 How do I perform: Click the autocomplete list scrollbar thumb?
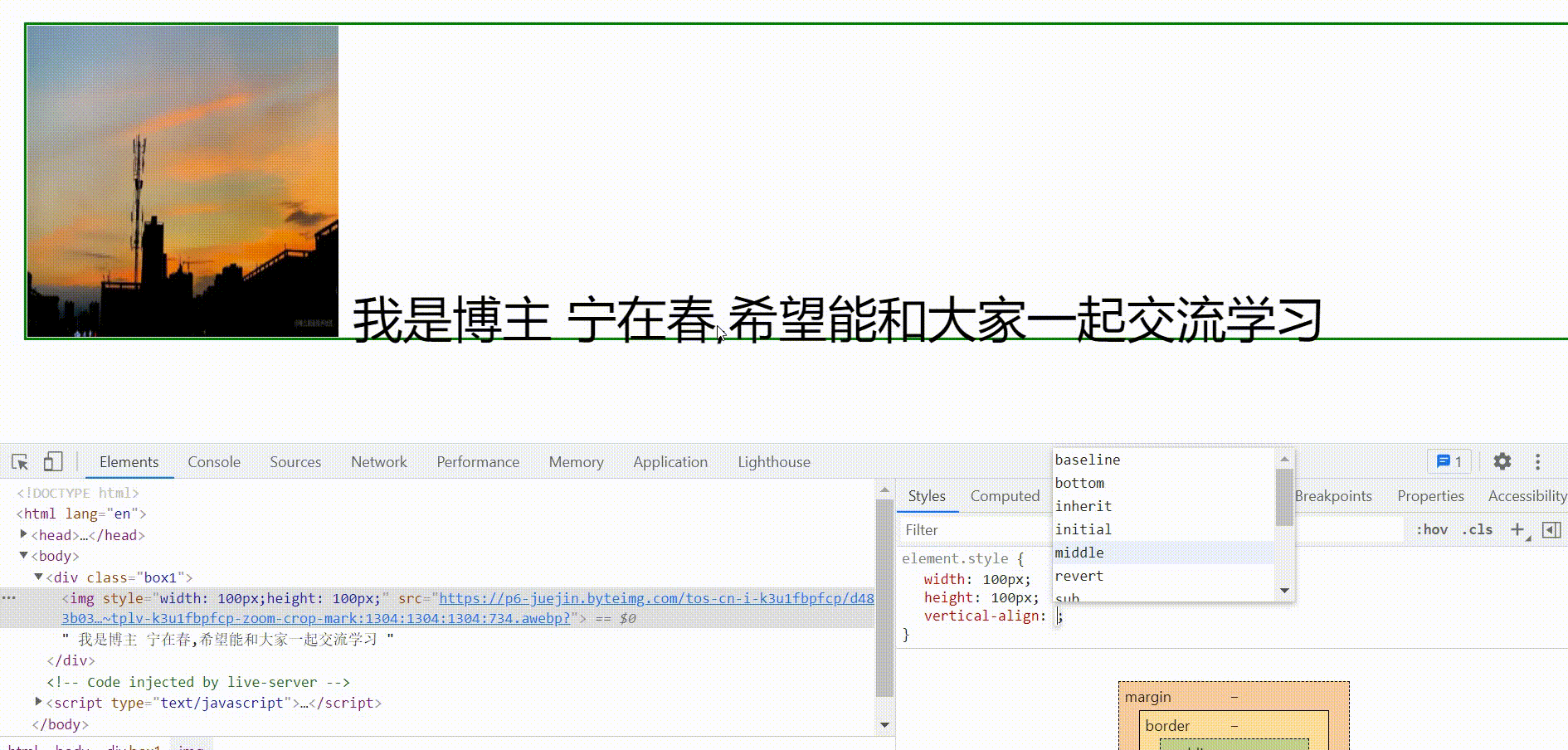click(1284, 497)
